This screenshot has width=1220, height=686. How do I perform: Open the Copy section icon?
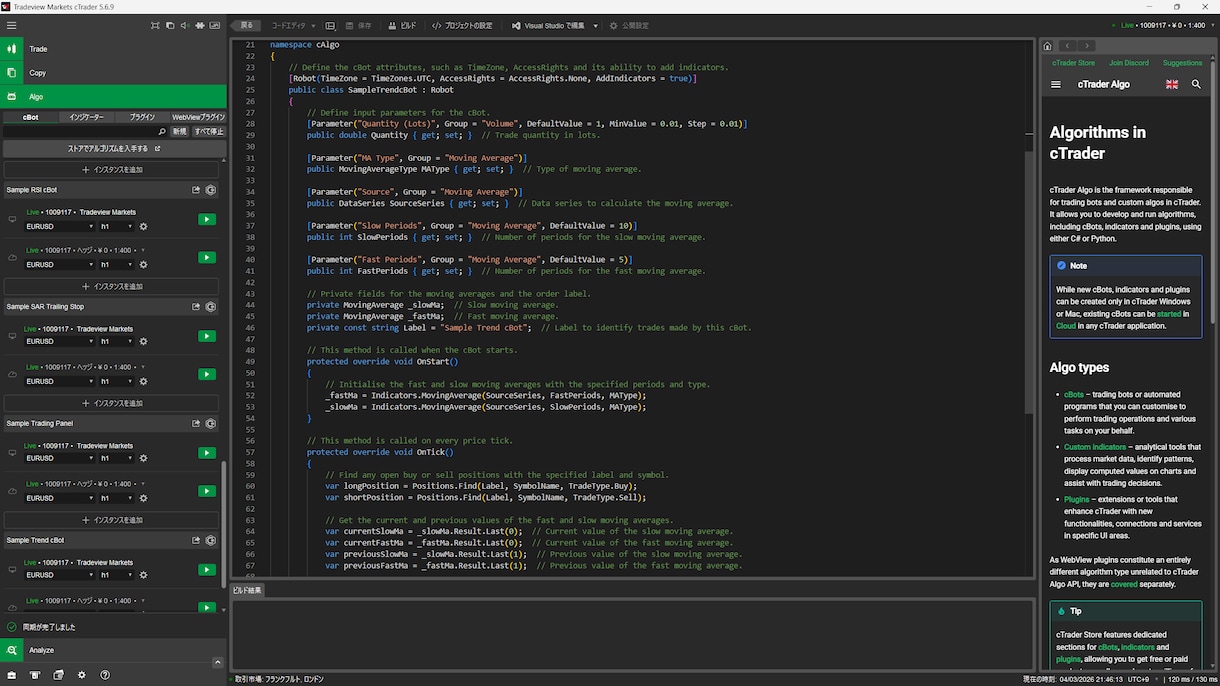point(11,73)
